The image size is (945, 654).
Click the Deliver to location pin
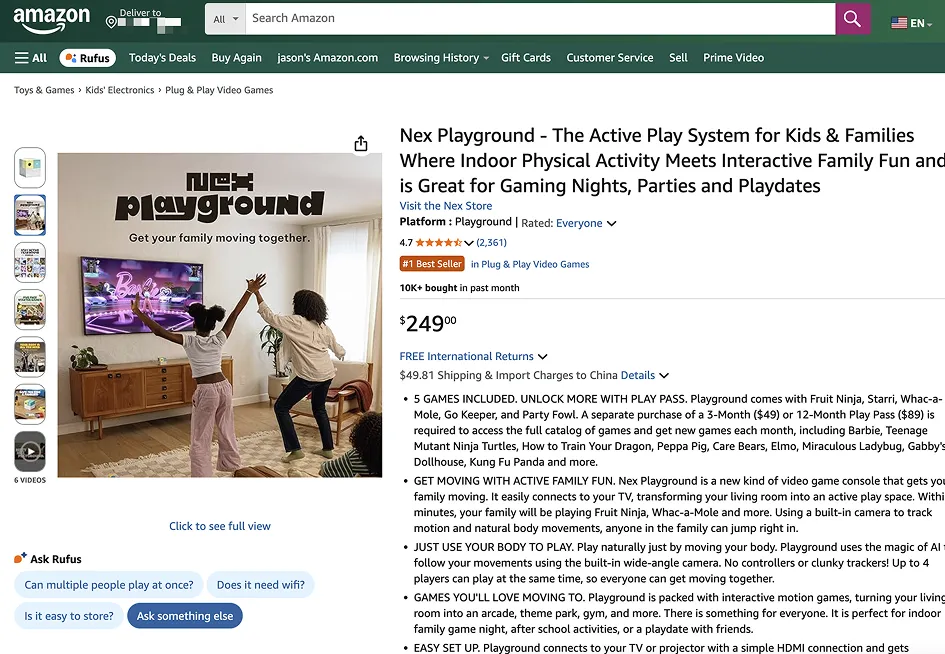(112, 21)
